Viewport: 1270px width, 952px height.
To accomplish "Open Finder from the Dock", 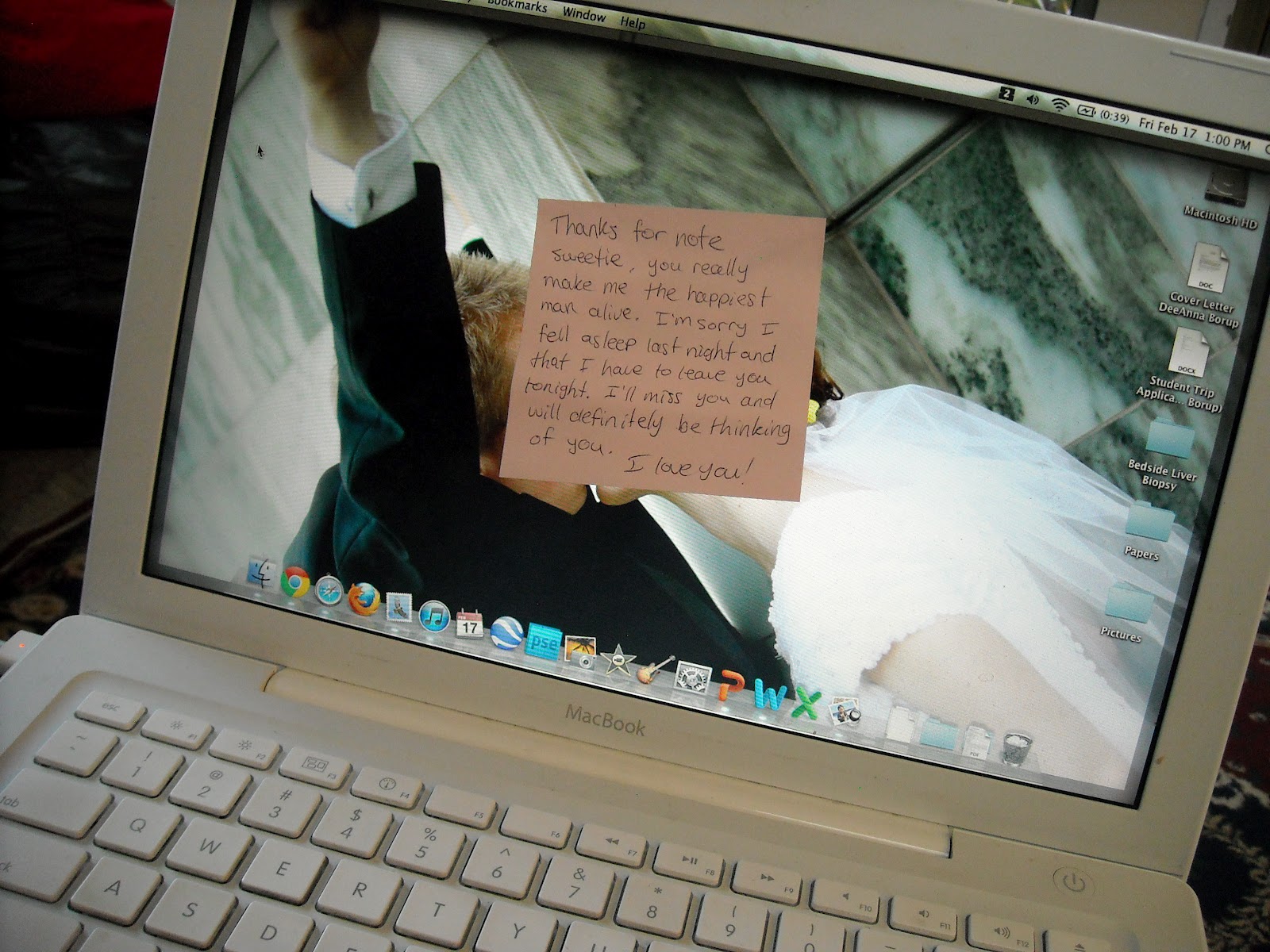I will pyautogui.click(x=262, y=572).
